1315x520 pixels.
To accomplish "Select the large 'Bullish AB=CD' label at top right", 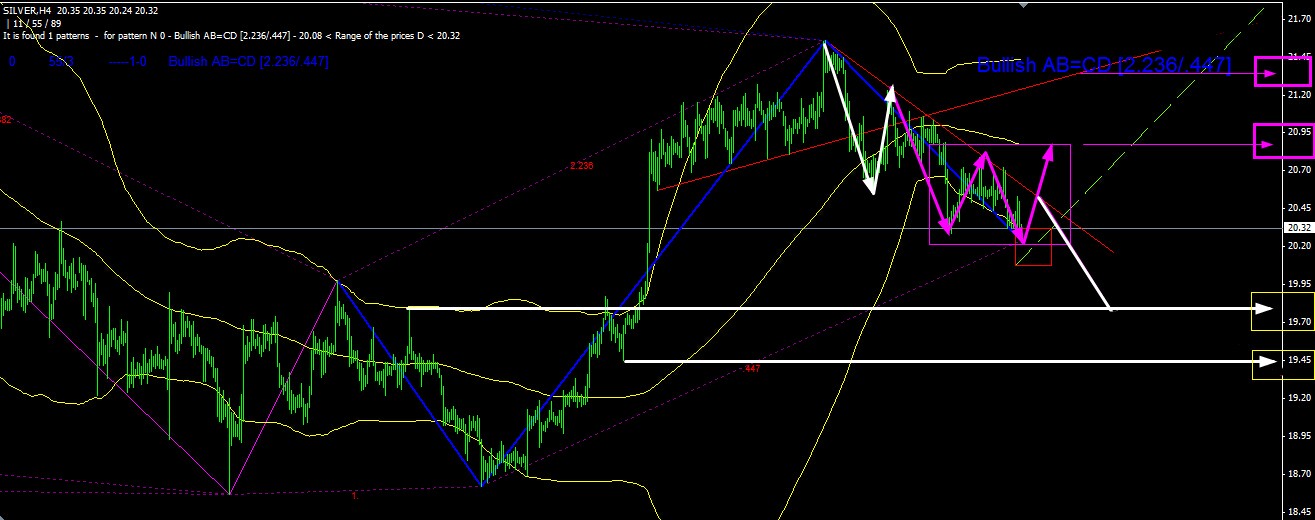I will 1104,66.
